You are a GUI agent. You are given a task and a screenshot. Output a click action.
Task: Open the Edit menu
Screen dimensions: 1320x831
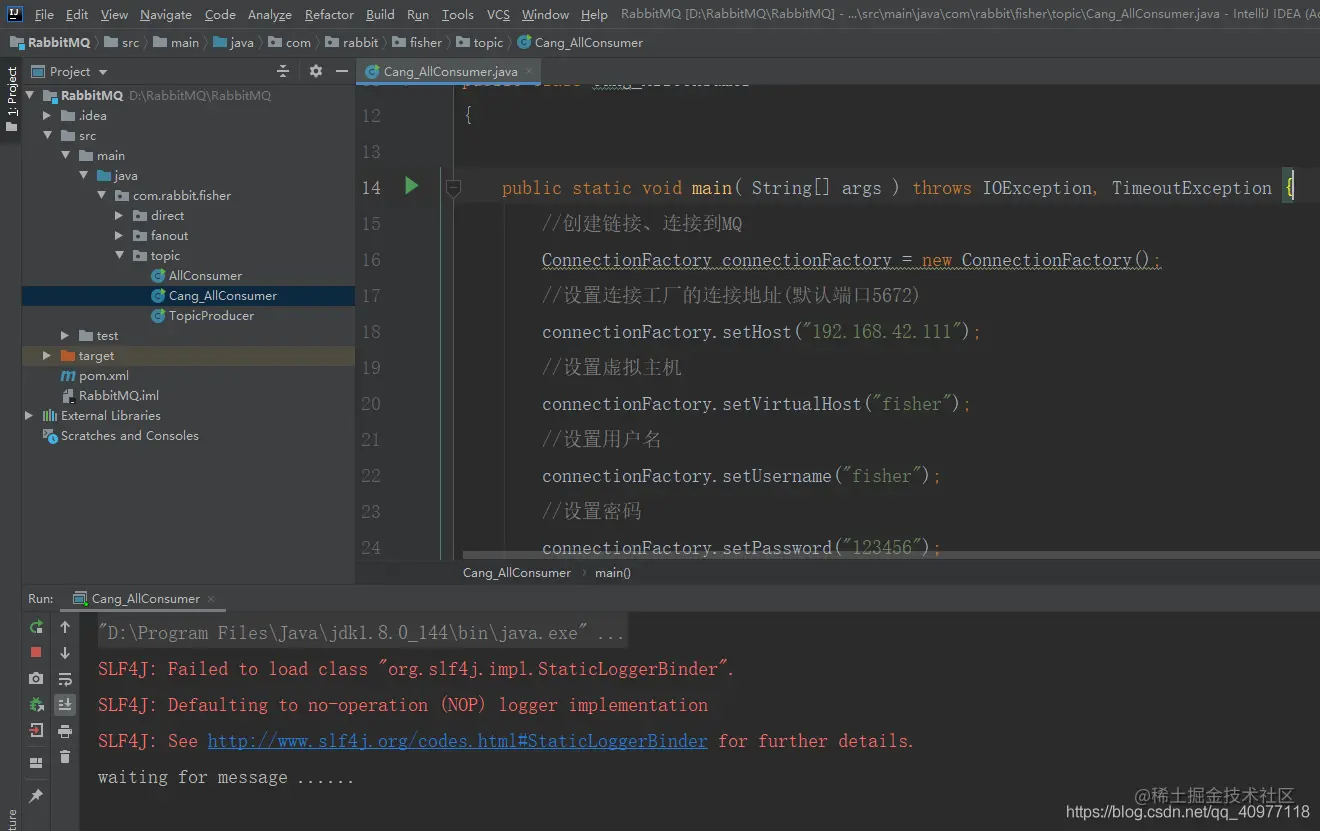pos(77,14)
